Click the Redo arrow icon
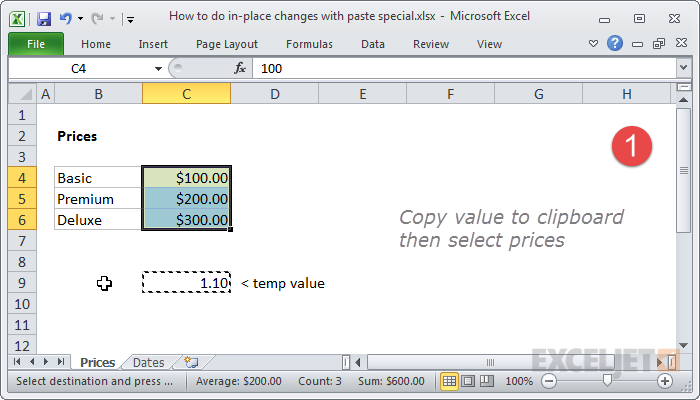The width and height of the screenshot is (700, 400). point(97,18)
